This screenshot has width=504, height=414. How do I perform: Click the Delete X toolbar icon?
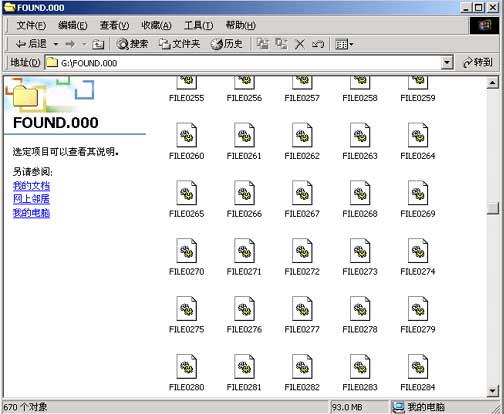300,44
